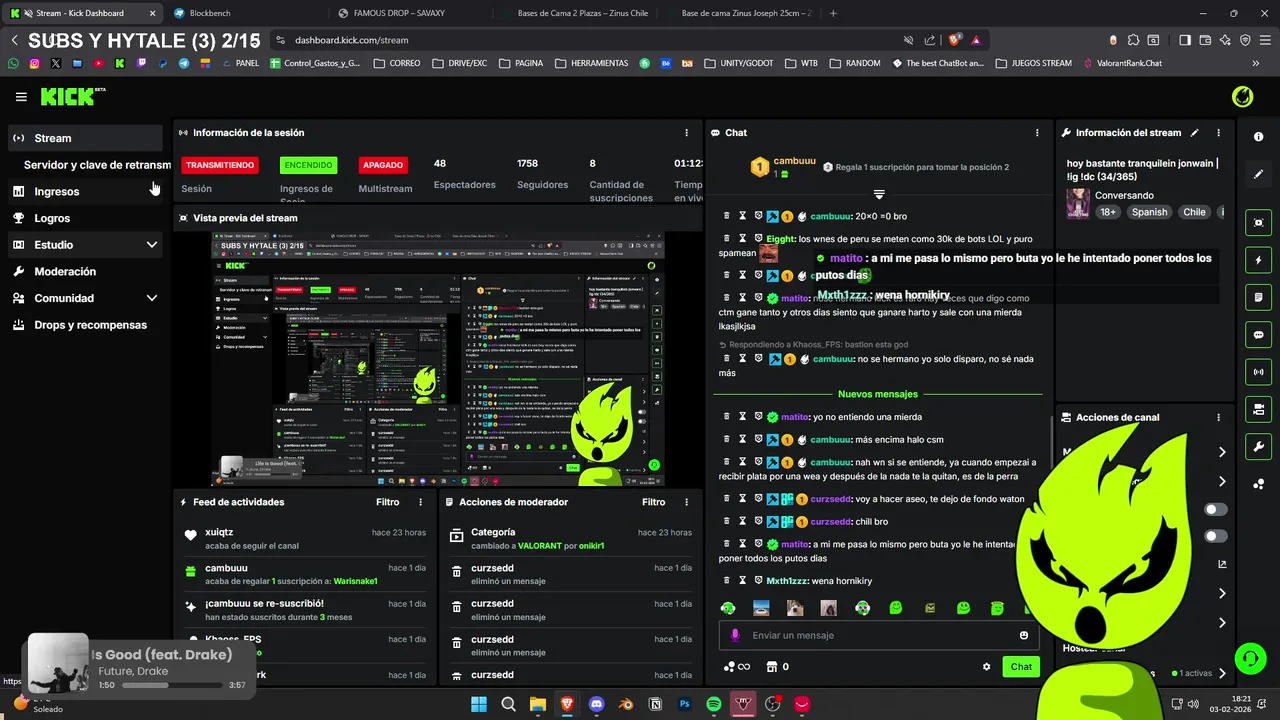Select the first green headset emote

click(x=728, y=607)
